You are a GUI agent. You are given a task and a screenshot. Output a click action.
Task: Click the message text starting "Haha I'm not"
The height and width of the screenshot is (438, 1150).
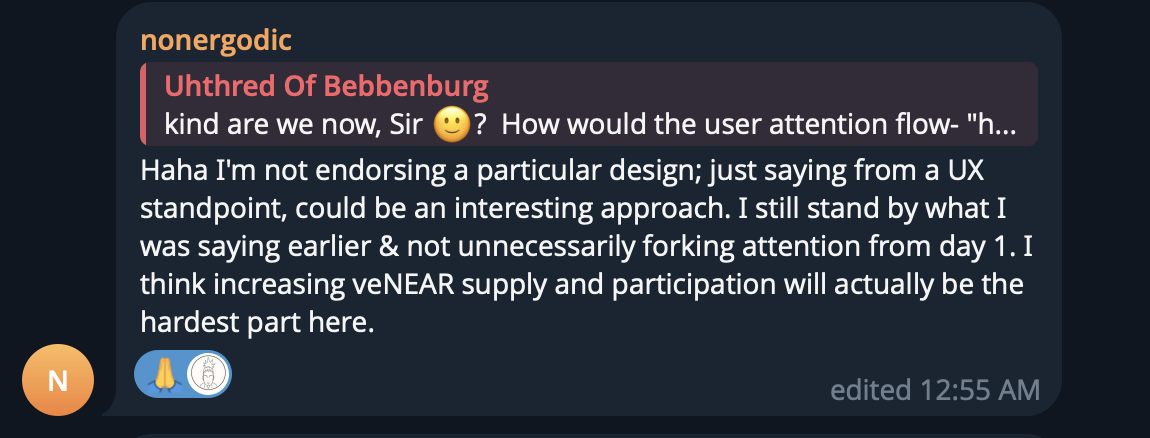point(587,247)
